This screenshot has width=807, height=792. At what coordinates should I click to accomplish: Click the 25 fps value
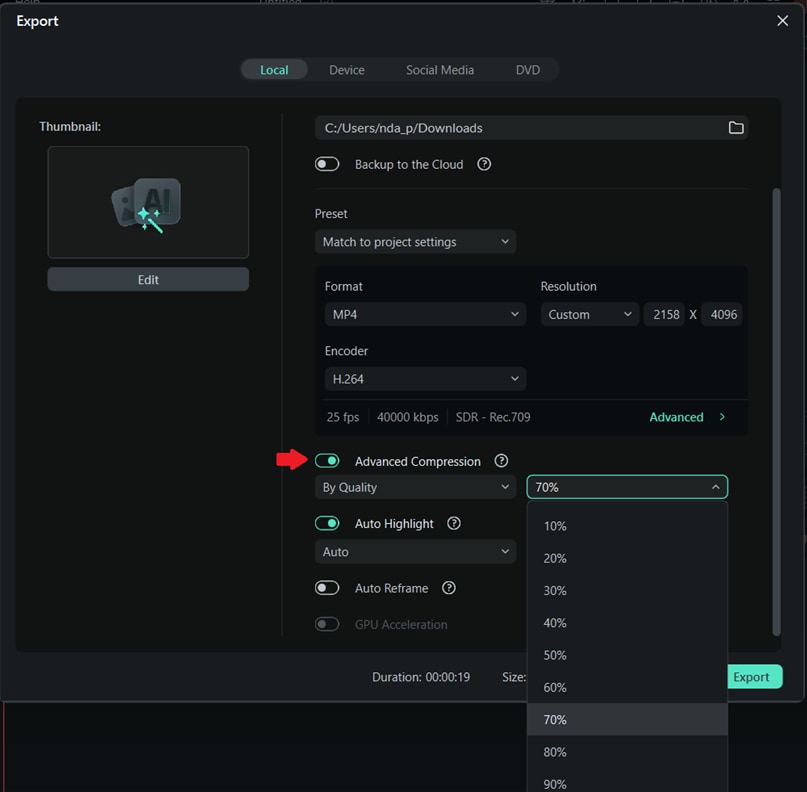click(343, 417)
